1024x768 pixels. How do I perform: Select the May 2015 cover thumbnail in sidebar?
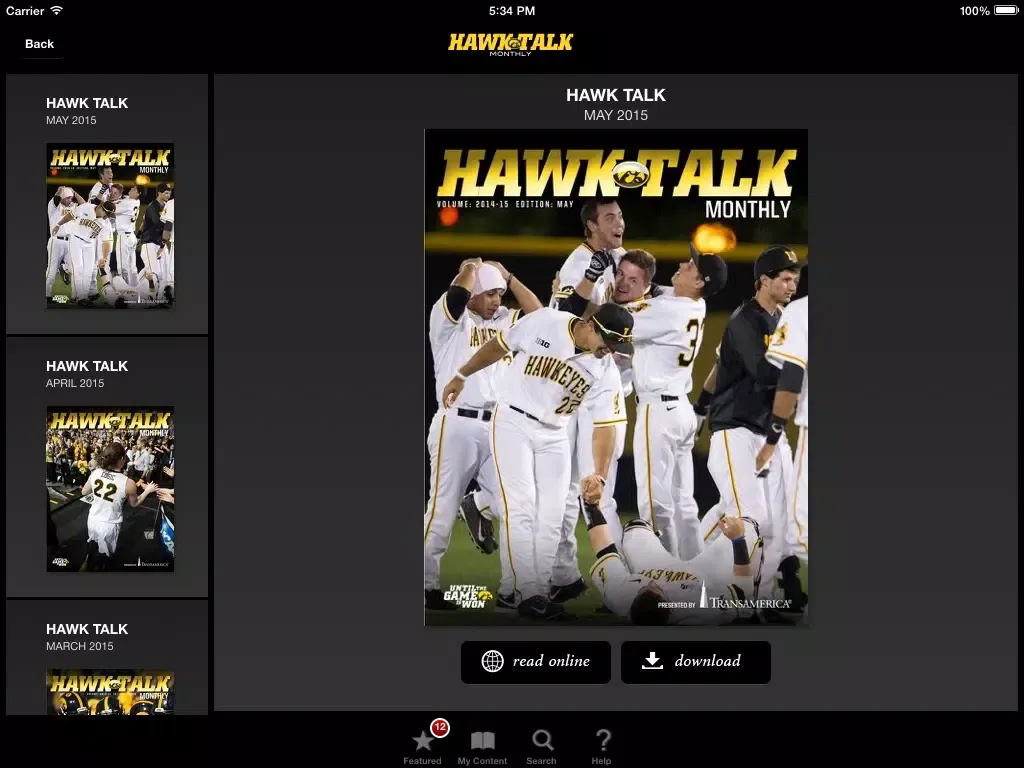110,225
